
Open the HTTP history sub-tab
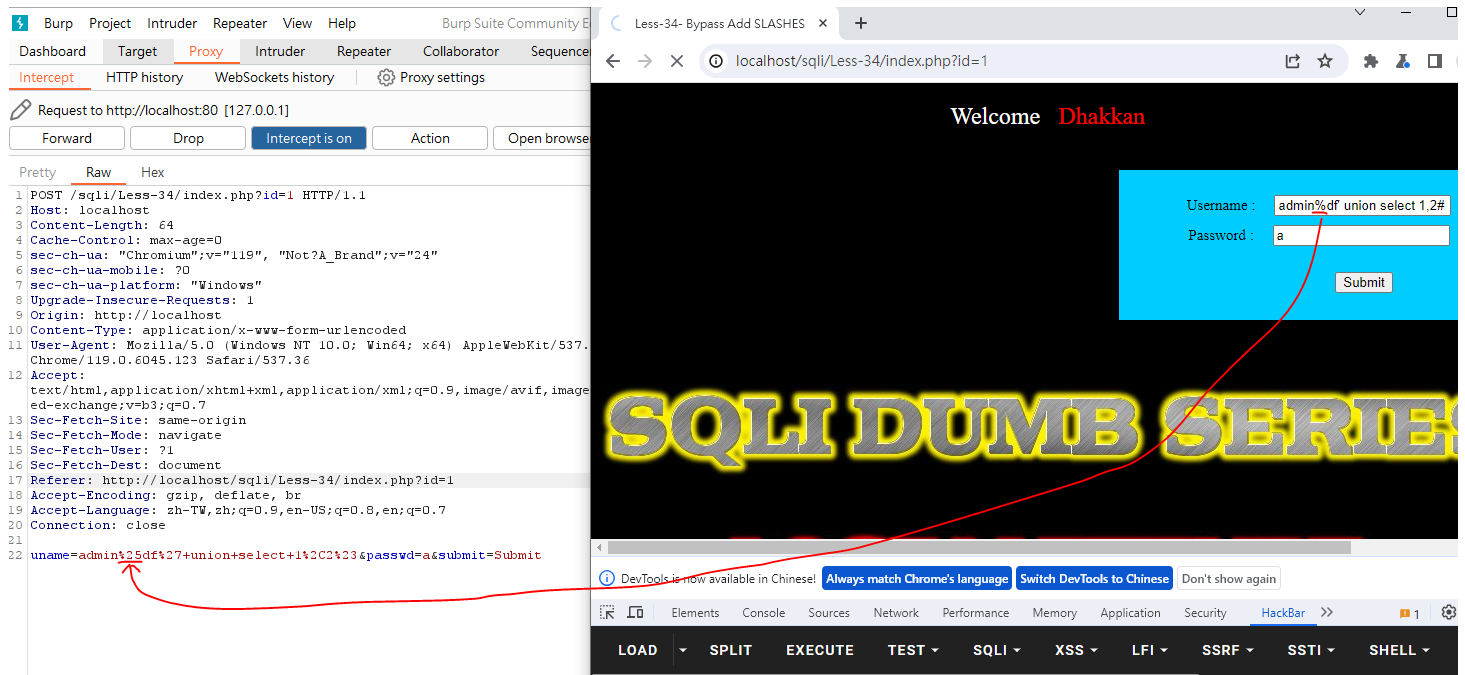(x=145, y=77)
